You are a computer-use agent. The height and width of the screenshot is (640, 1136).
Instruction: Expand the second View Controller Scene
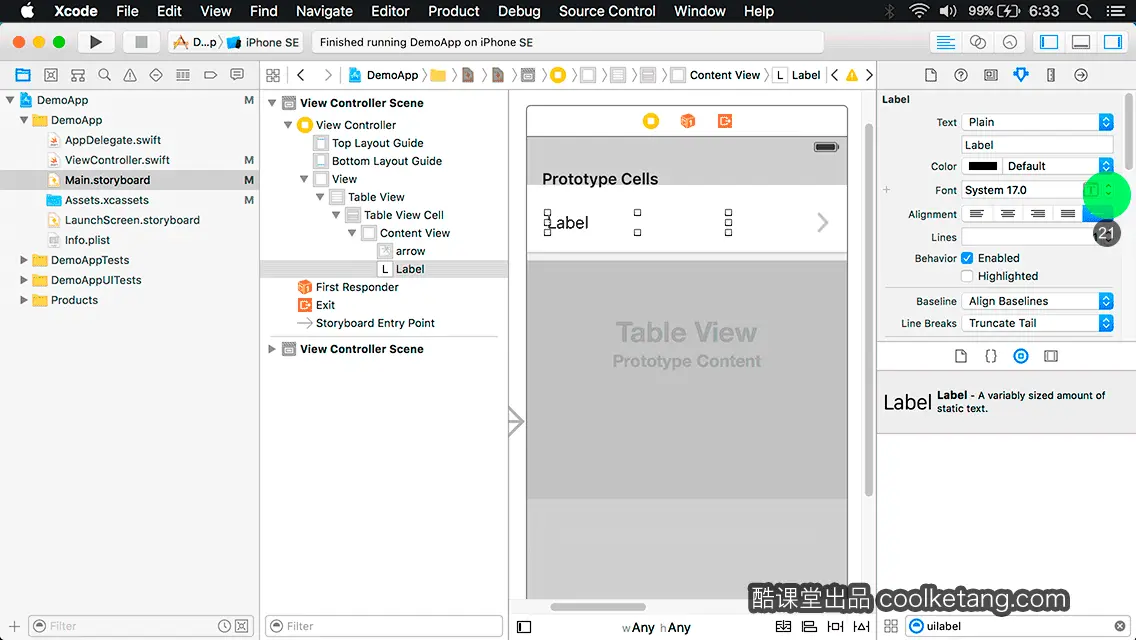click(x=272, y=349)
